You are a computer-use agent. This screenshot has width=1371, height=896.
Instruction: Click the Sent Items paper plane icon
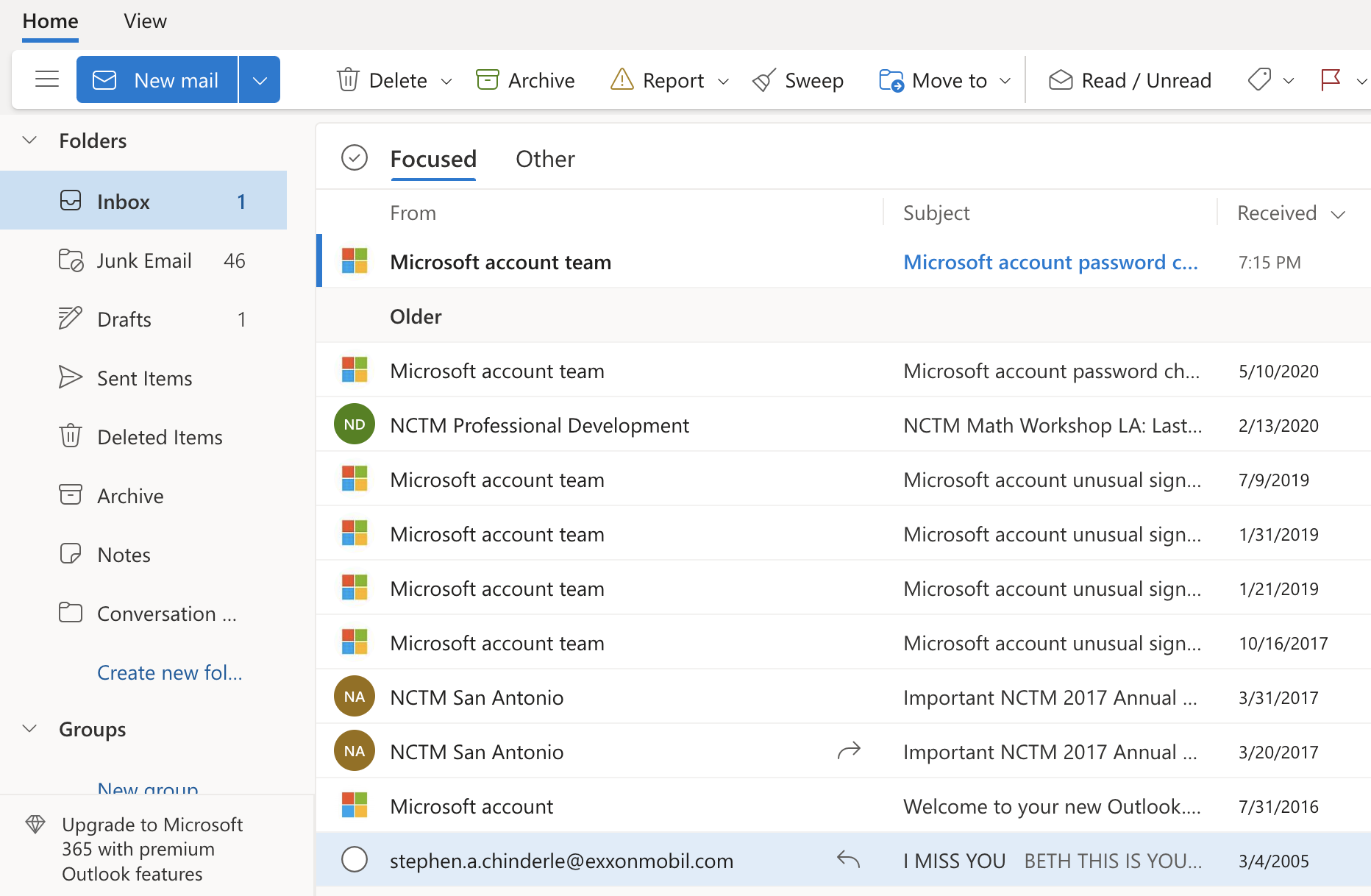tap(71, 377)
